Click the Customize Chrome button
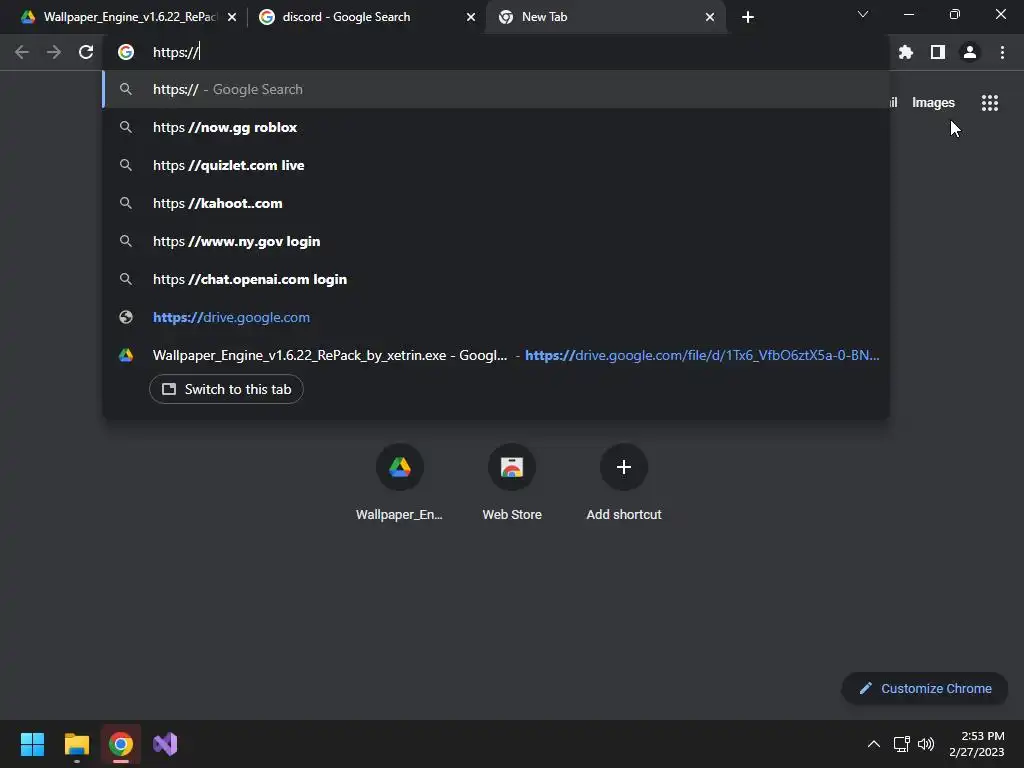This screenshot has height=768, width=1024. (x=925, y=688)
